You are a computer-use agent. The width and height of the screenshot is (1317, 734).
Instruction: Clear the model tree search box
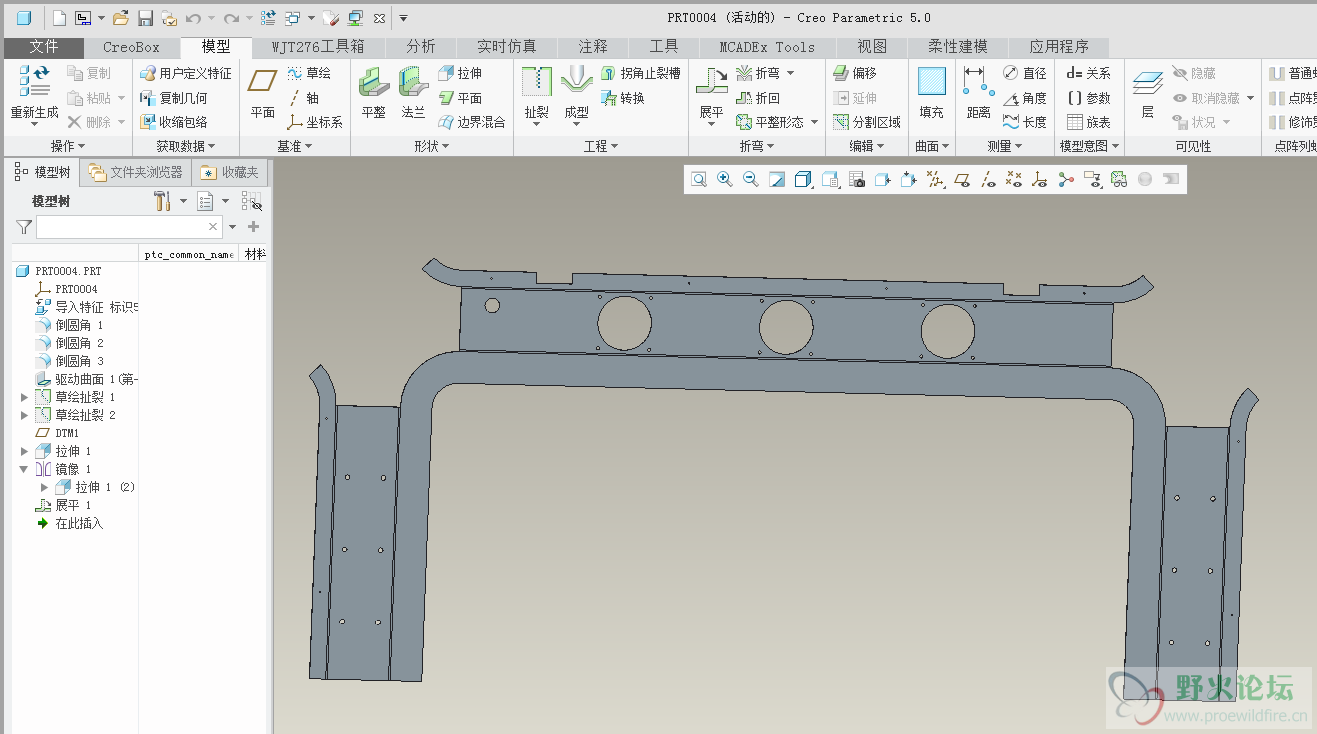click(x=213, y=227)
